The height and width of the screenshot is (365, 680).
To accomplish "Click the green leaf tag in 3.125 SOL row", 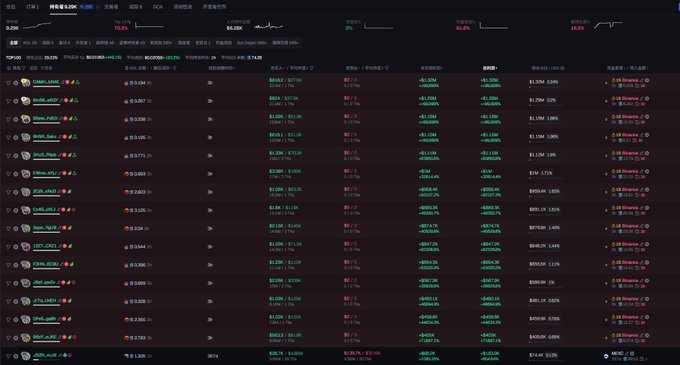I will [69, 209].
